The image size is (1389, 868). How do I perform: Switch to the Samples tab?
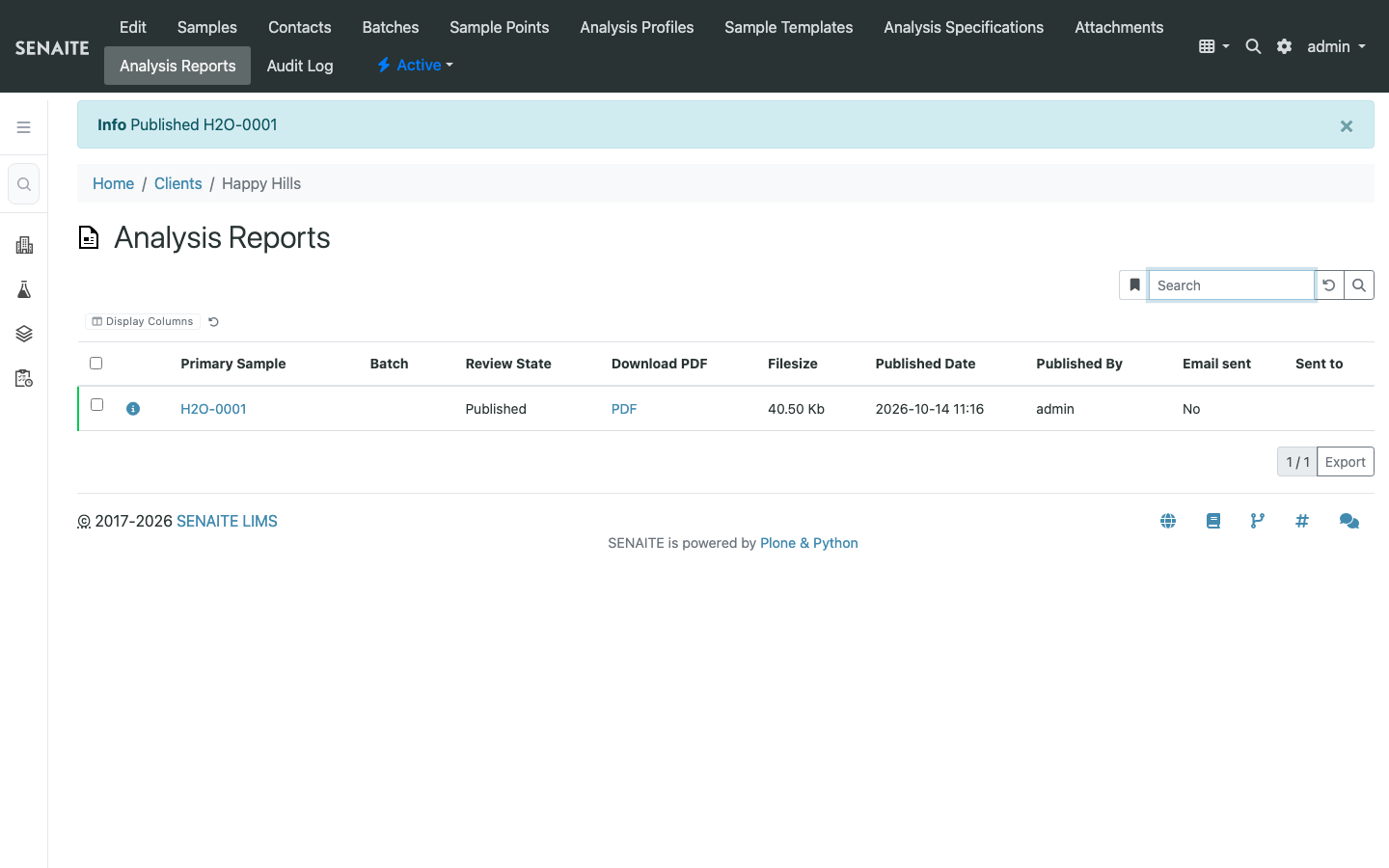point(207,27)
